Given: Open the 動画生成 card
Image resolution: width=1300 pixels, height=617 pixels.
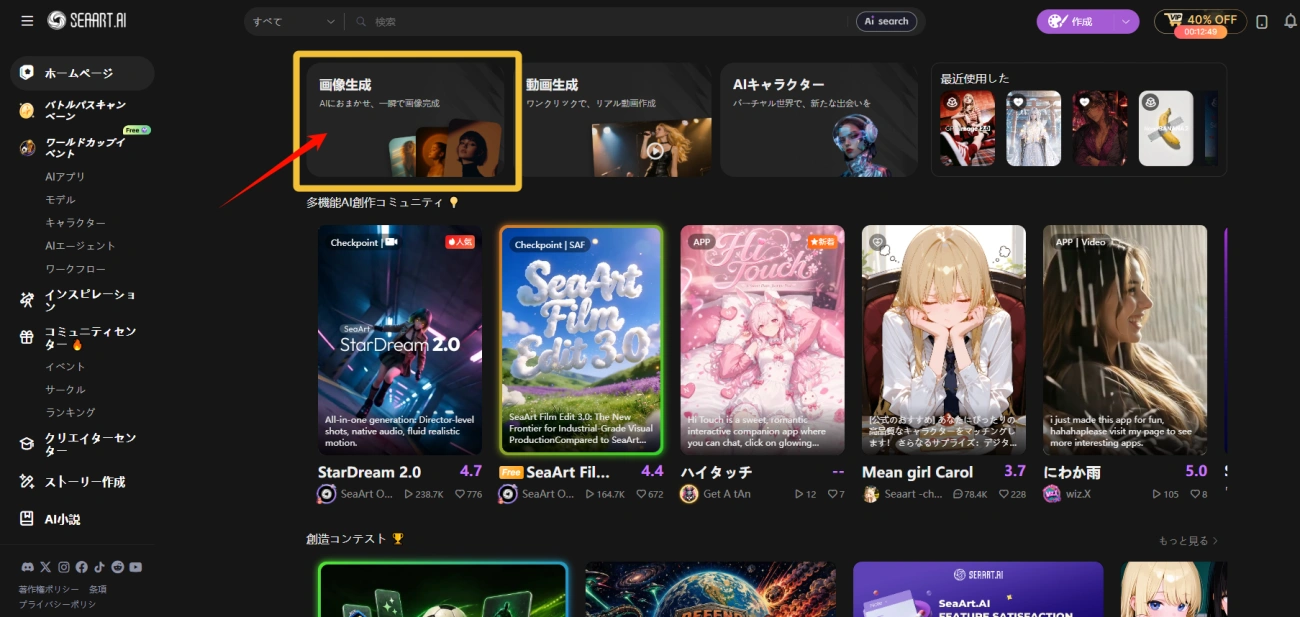Looking at the screenshot, I should [616, 120].
